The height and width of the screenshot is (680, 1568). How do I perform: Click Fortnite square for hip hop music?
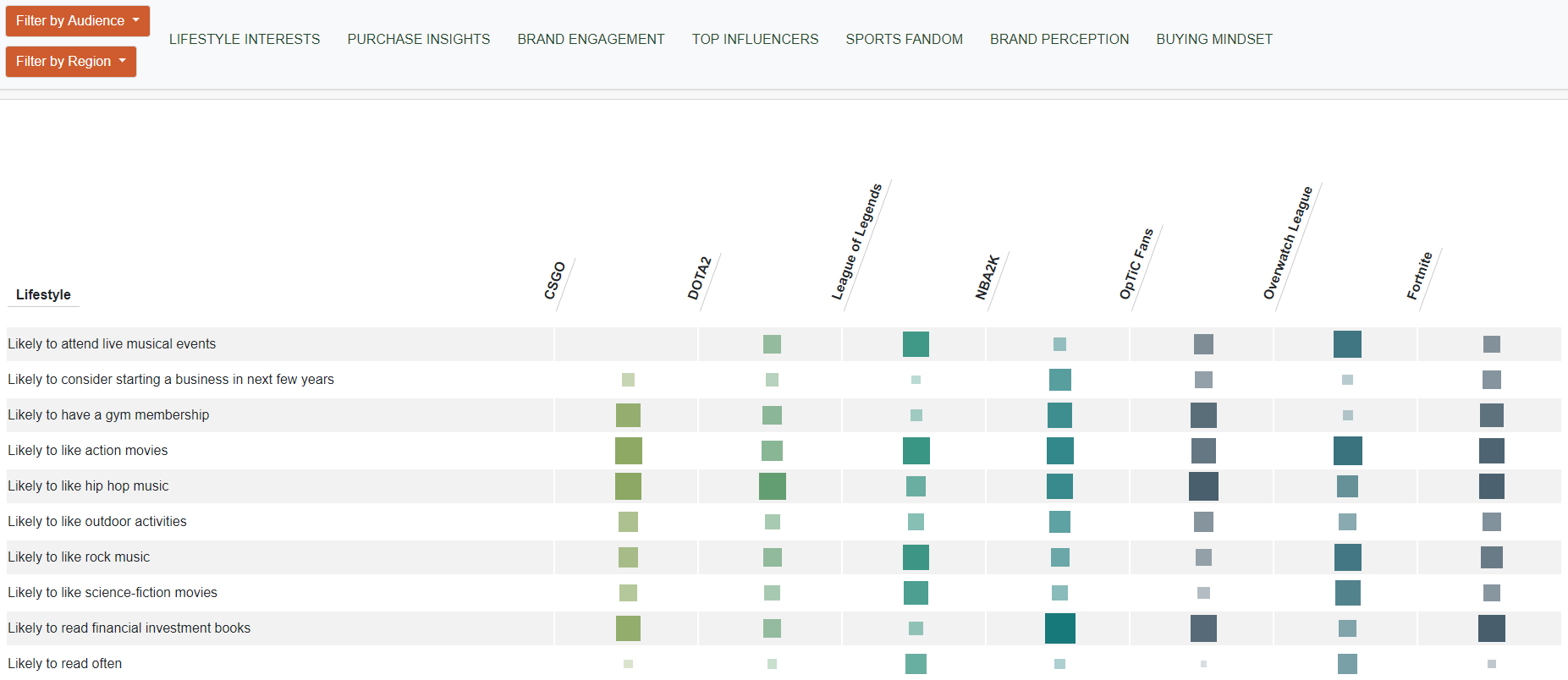1491,486
